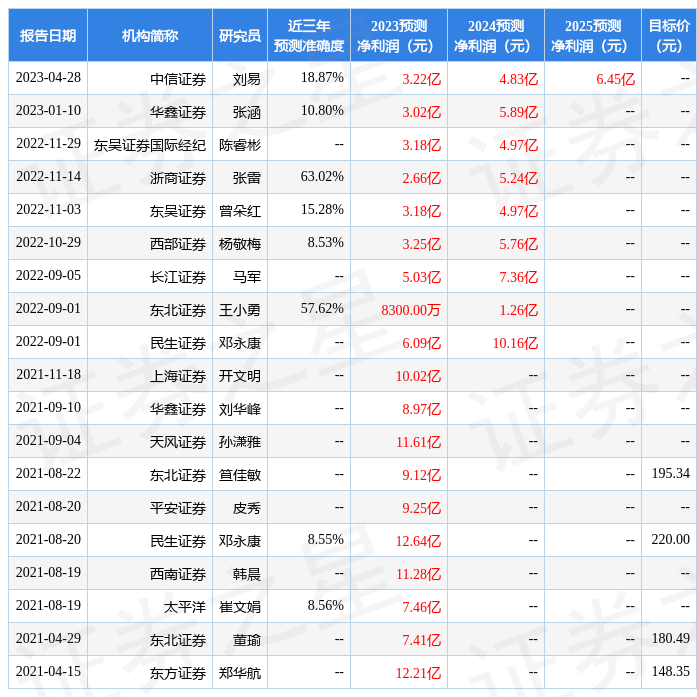This screenshot has width=697, height=697.
Task: Click researcher name 开文明
Action: click(x=240, y=376)
